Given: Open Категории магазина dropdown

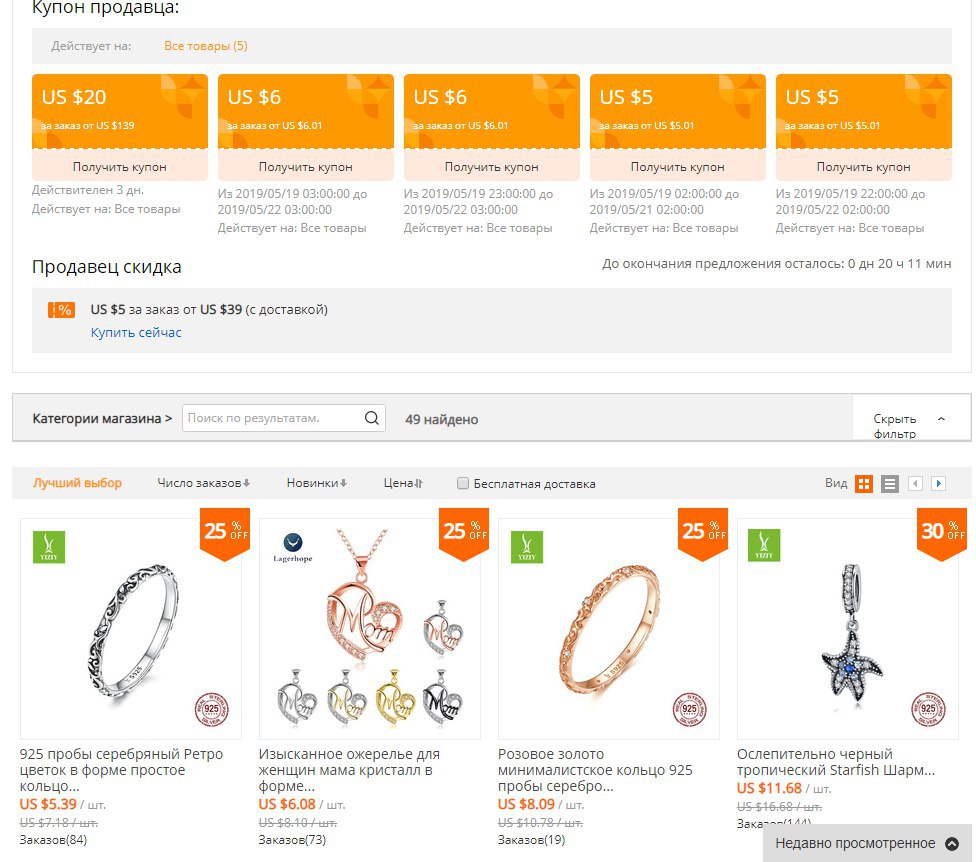Looking at the screenshot, I should point(102,419).
